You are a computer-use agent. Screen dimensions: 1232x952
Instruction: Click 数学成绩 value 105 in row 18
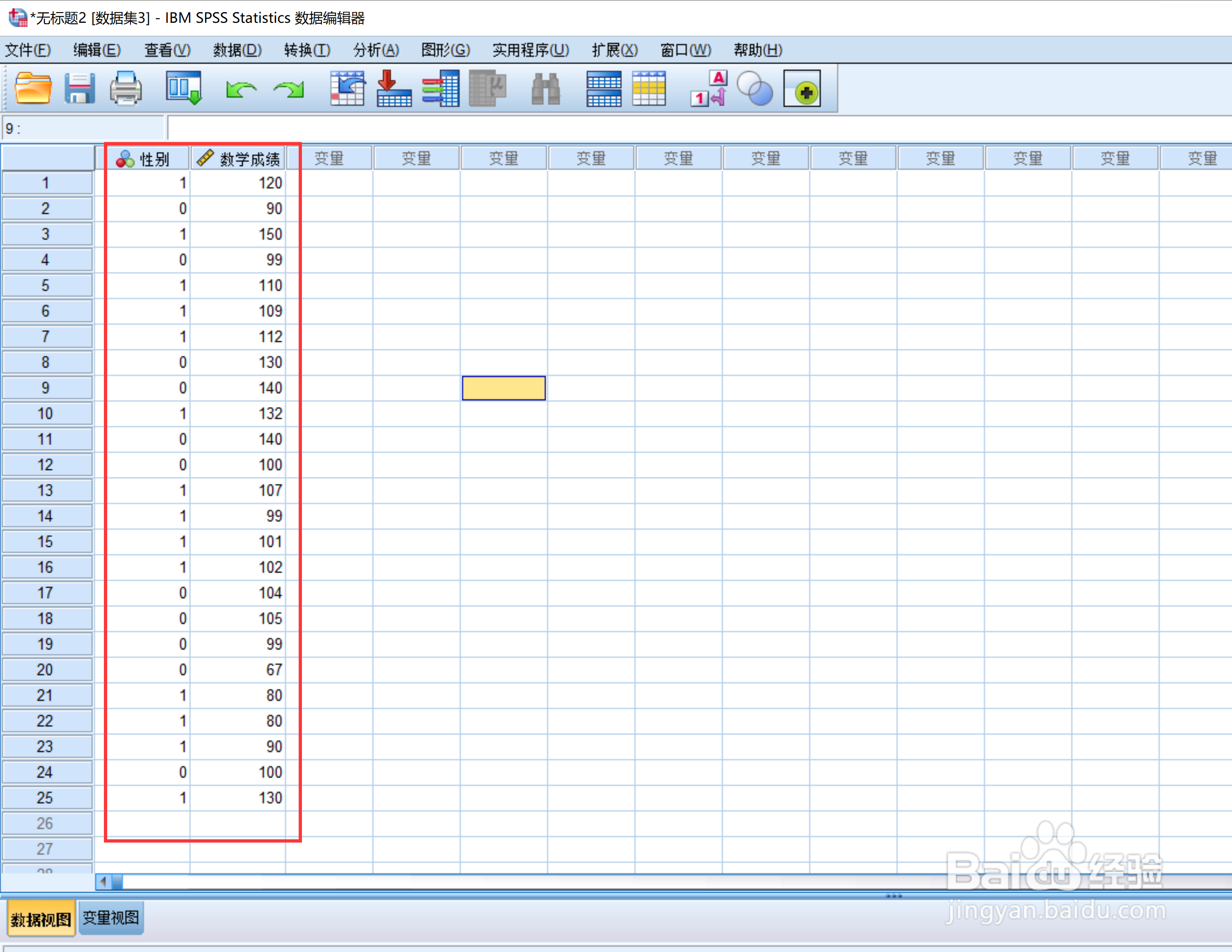pyautogui.click(x=238, y=619)
